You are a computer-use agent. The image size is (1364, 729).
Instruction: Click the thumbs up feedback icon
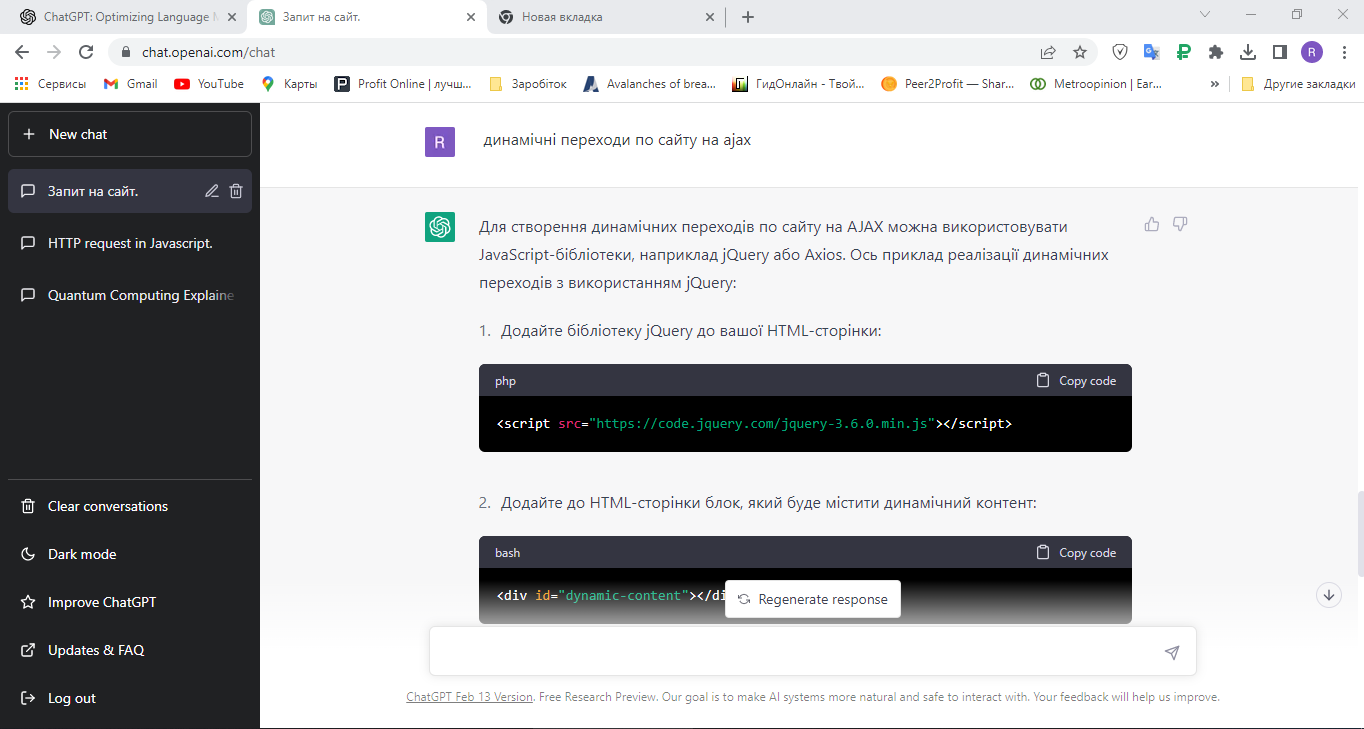(1152, 224)
